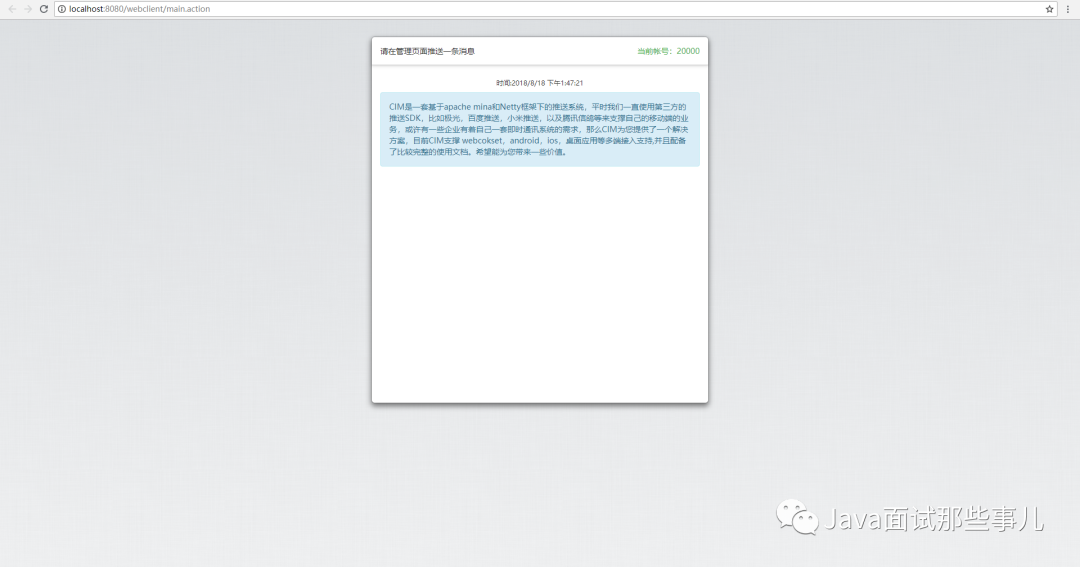
Task: Bookmark this page with the star icon
Action: [1049, 9]
